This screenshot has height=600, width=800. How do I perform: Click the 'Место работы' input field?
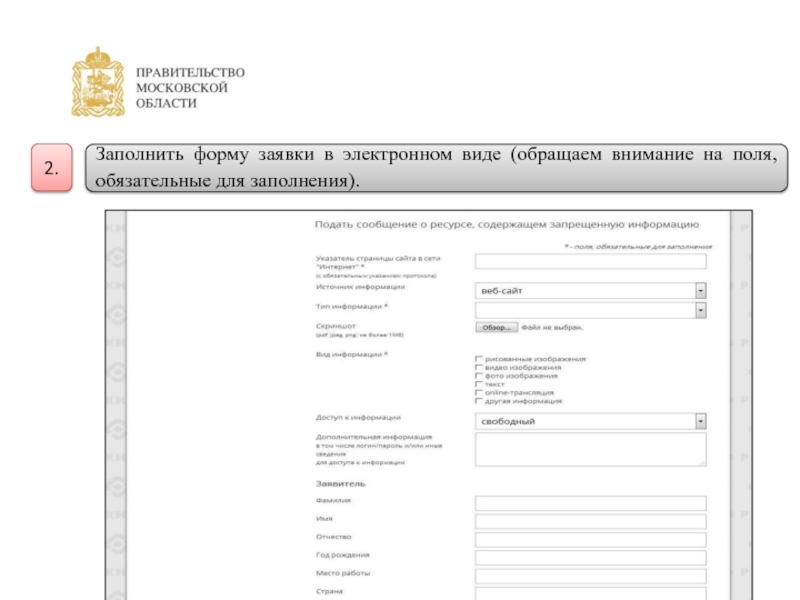[x=590, y=576]
